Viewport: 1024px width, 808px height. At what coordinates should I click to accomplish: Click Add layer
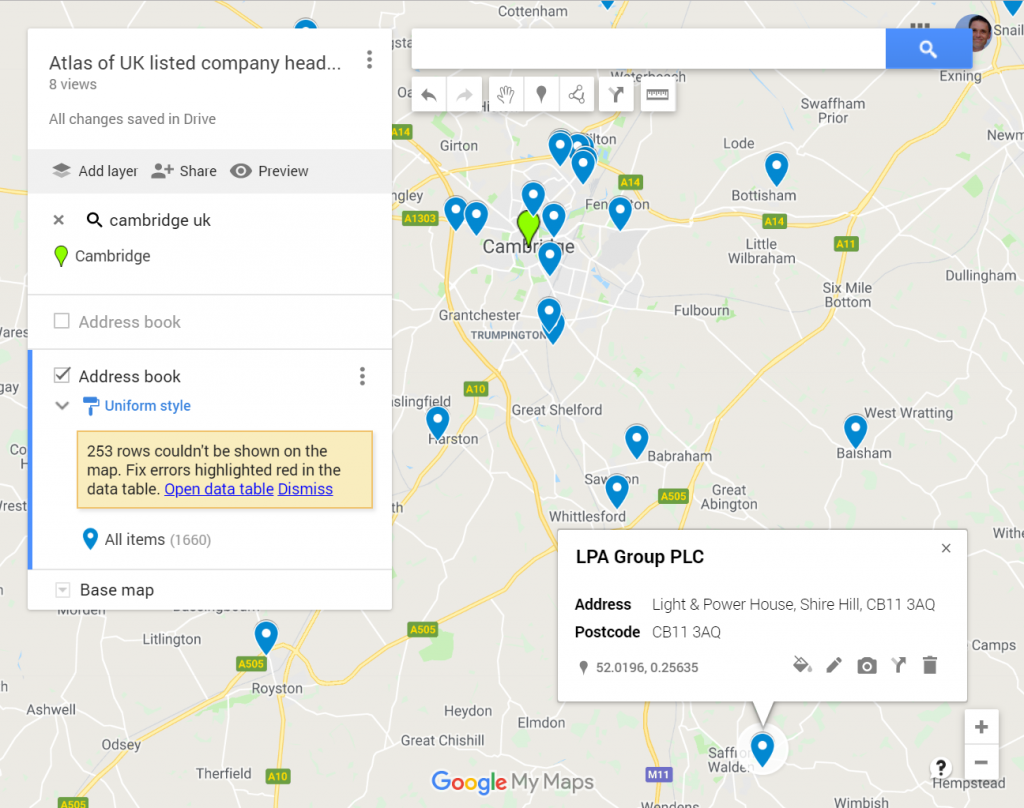(95, 171)
